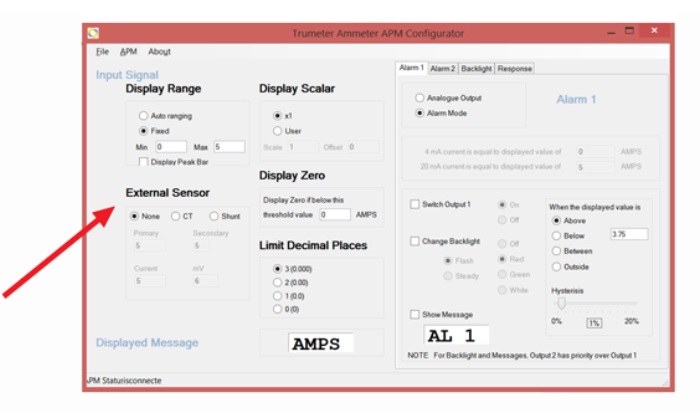Minimize the APM Configurator window
This screenshot has width=700, height=411.
[x=611, y=32]
